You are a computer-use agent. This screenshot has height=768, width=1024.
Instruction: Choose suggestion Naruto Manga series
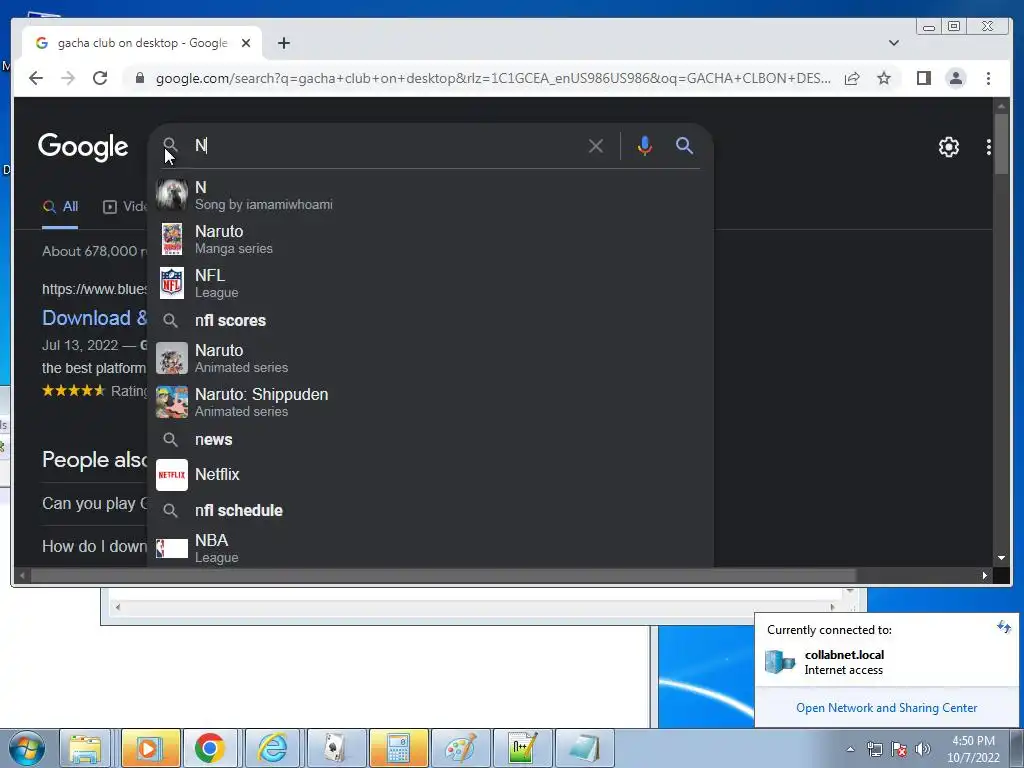pos(430,239)
